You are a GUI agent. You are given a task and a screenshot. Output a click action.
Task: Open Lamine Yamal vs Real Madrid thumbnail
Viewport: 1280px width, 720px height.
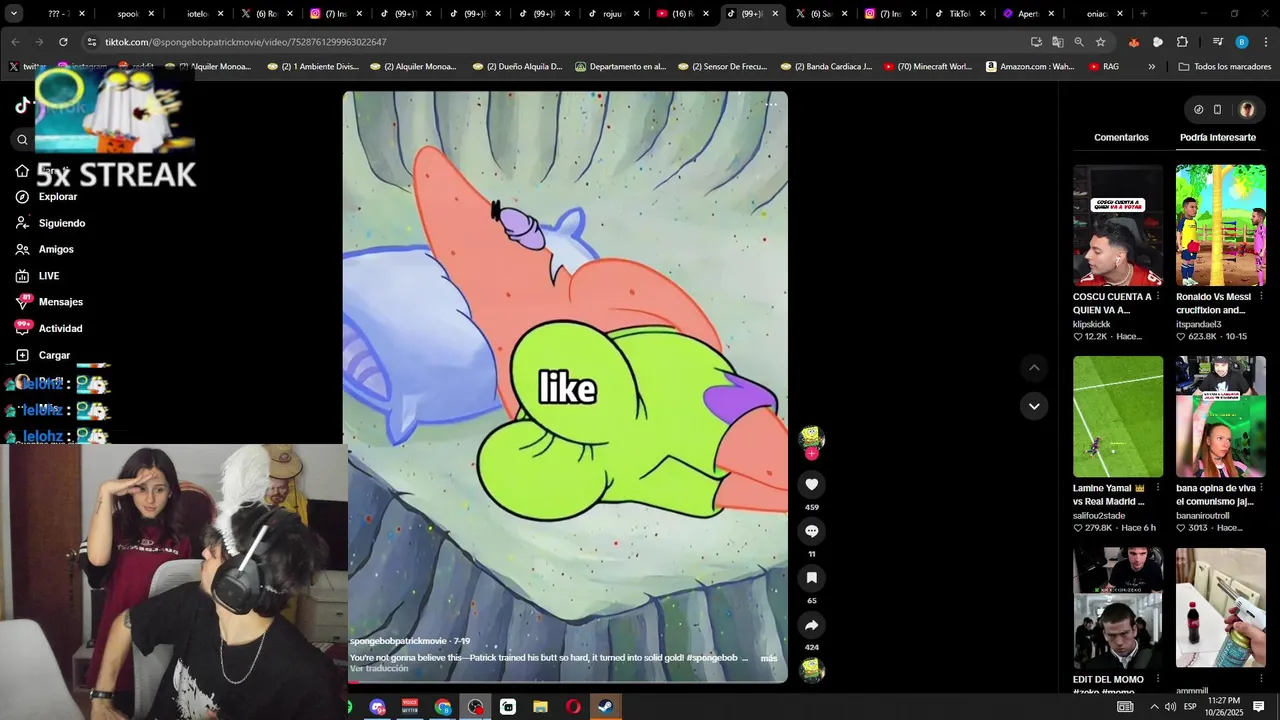point(1118,417)
